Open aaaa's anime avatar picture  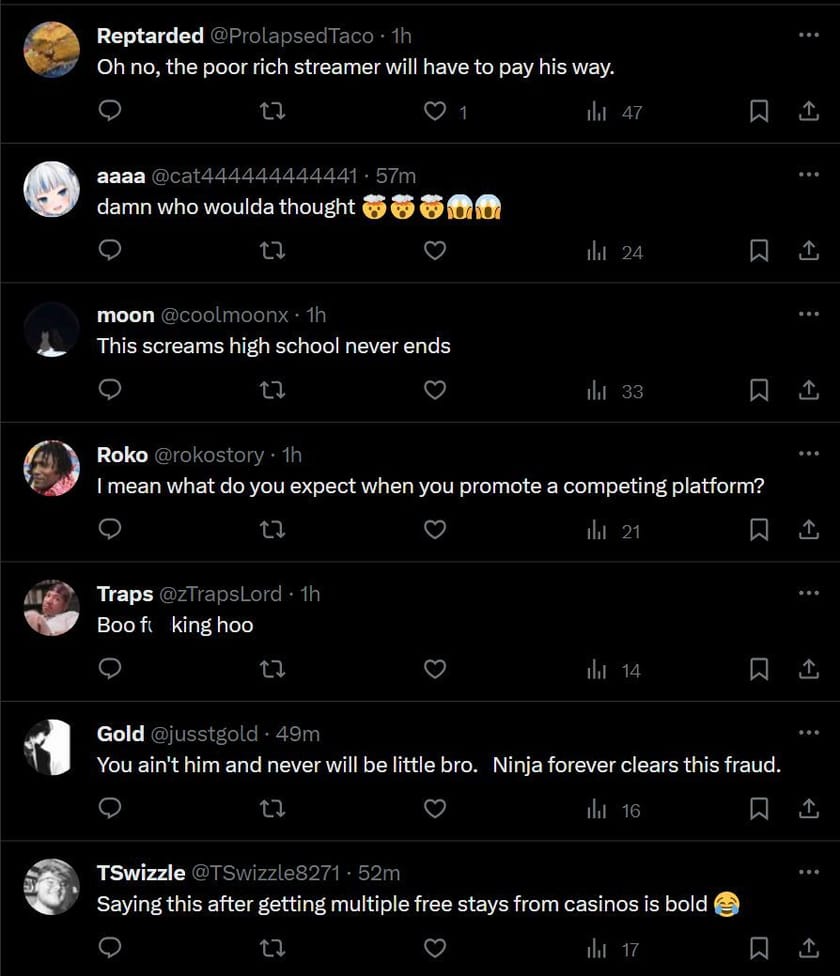51,189
